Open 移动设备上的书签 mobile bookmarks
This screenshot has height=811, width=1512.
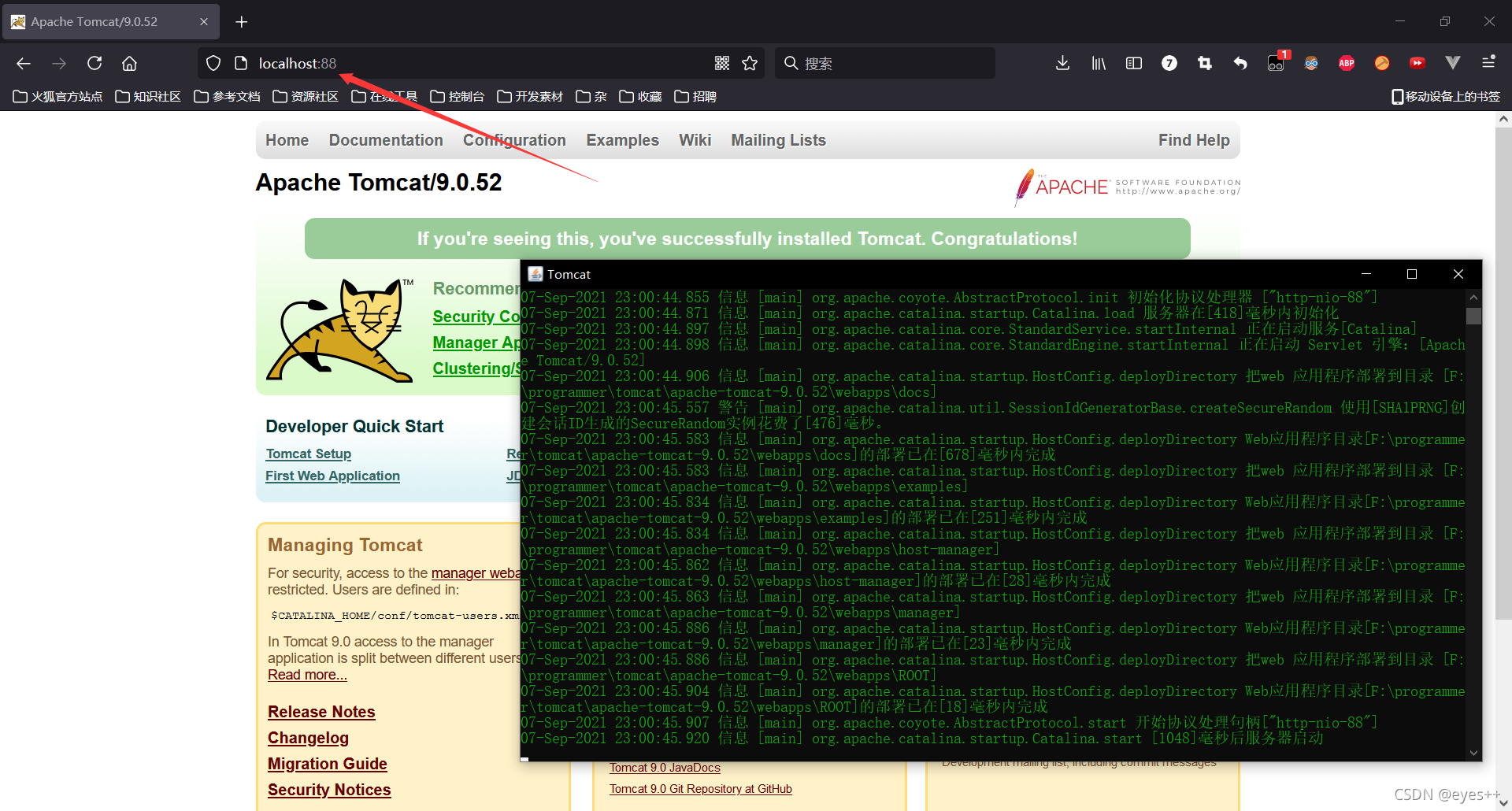click(x=1445, y=96)
